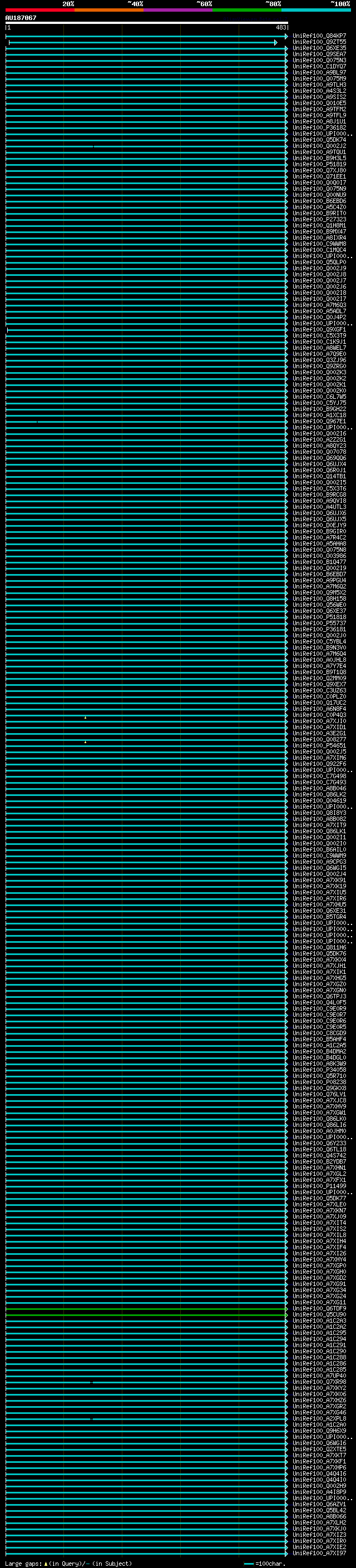This screenshot has width=356, height=1568.
Task: Click hit label UniRef100_P27323
Action: tap(319, 219)
